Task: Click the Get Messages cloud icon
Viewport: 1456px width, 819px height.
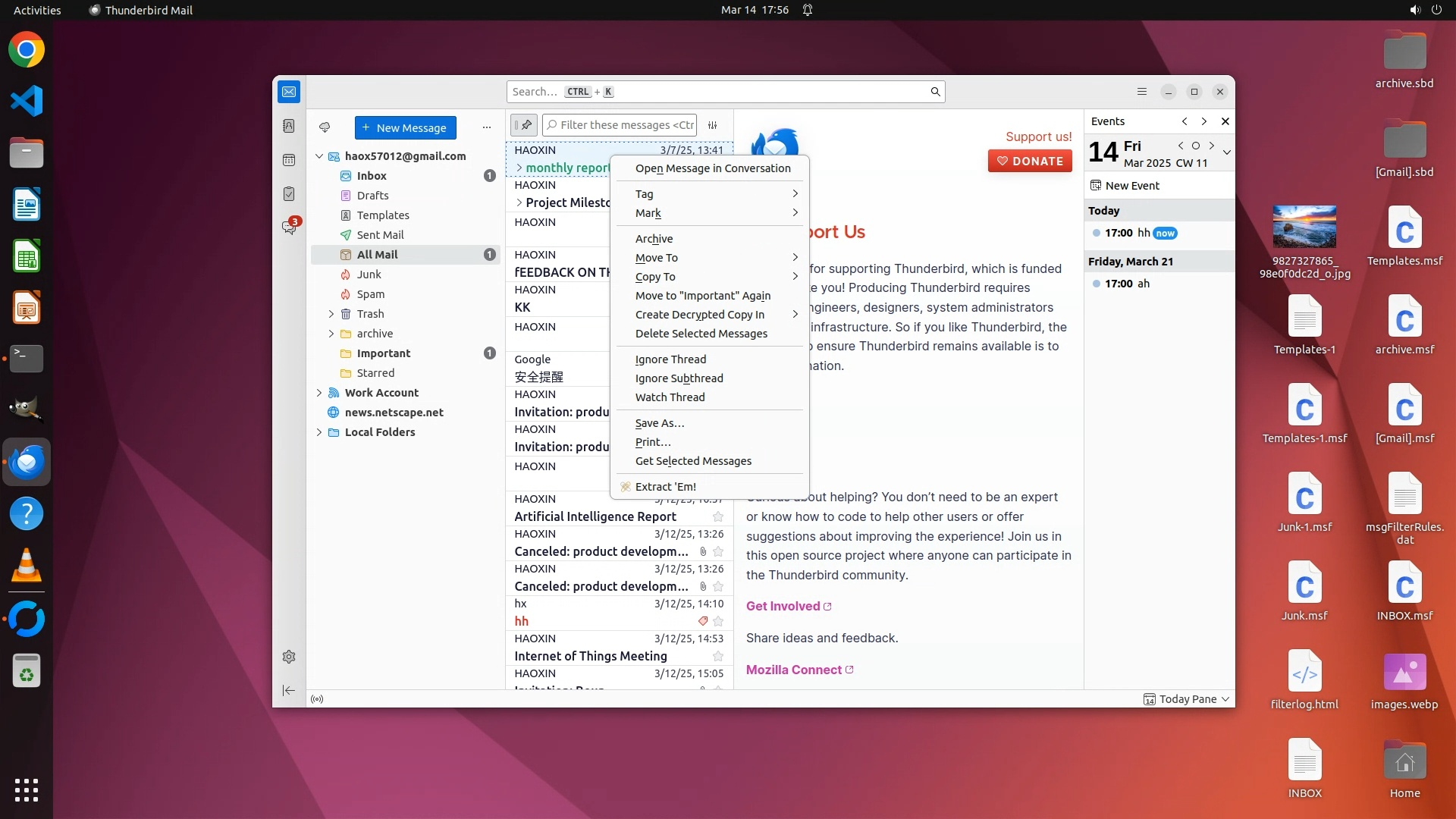Action: (x=325, y=127)
